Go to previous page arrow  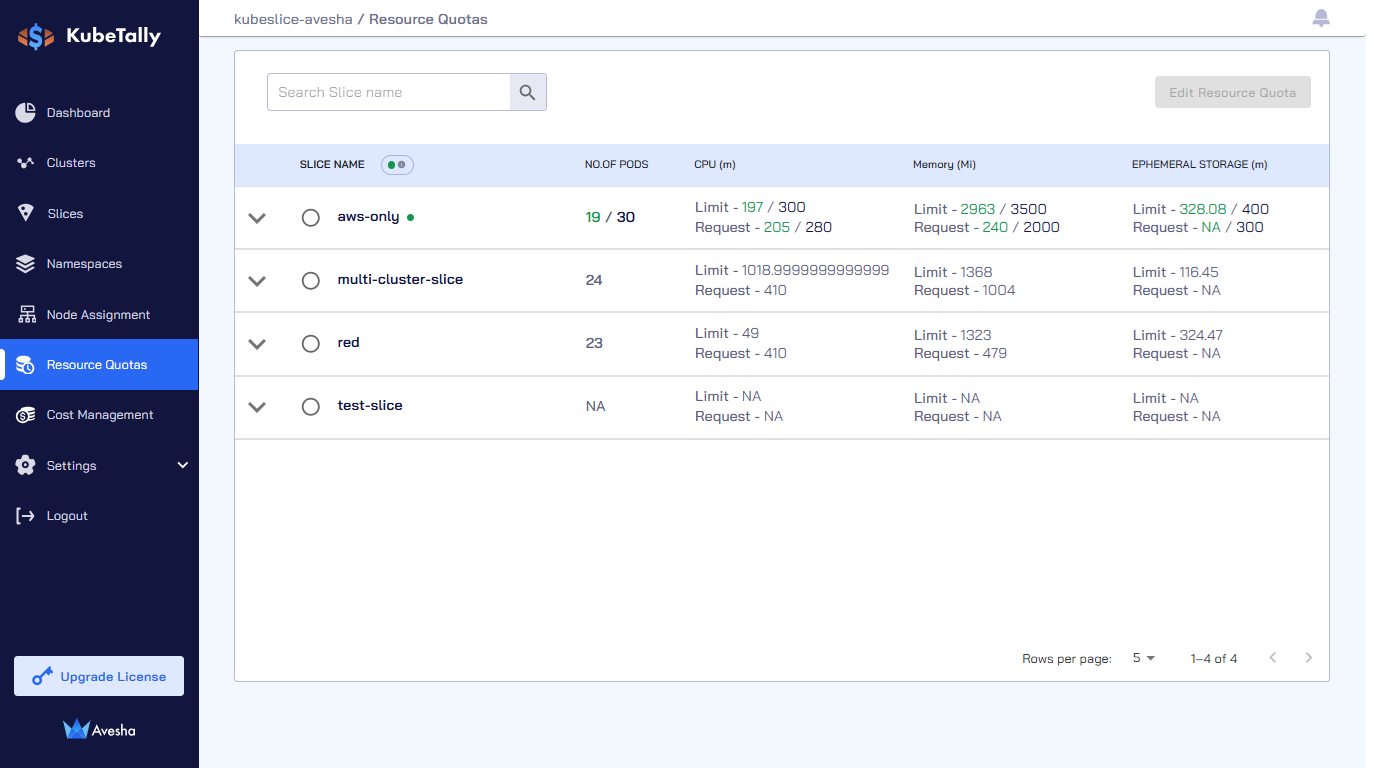tap(1273, 657)
